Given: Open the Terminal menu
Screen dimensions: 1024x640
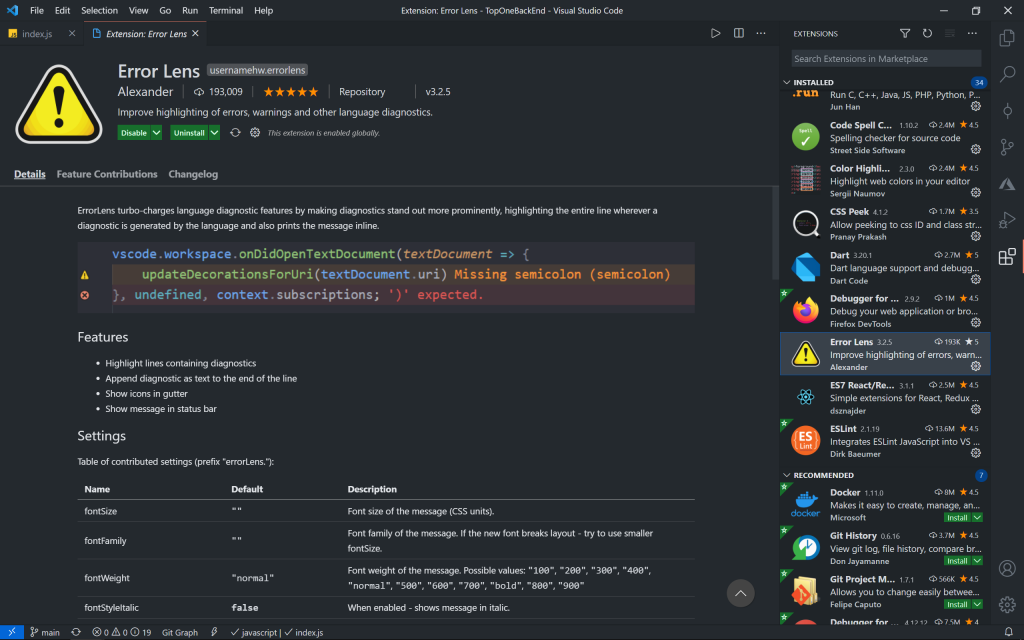Looking at the screenshot, I should pyautogui.click(x=225, y=10).
